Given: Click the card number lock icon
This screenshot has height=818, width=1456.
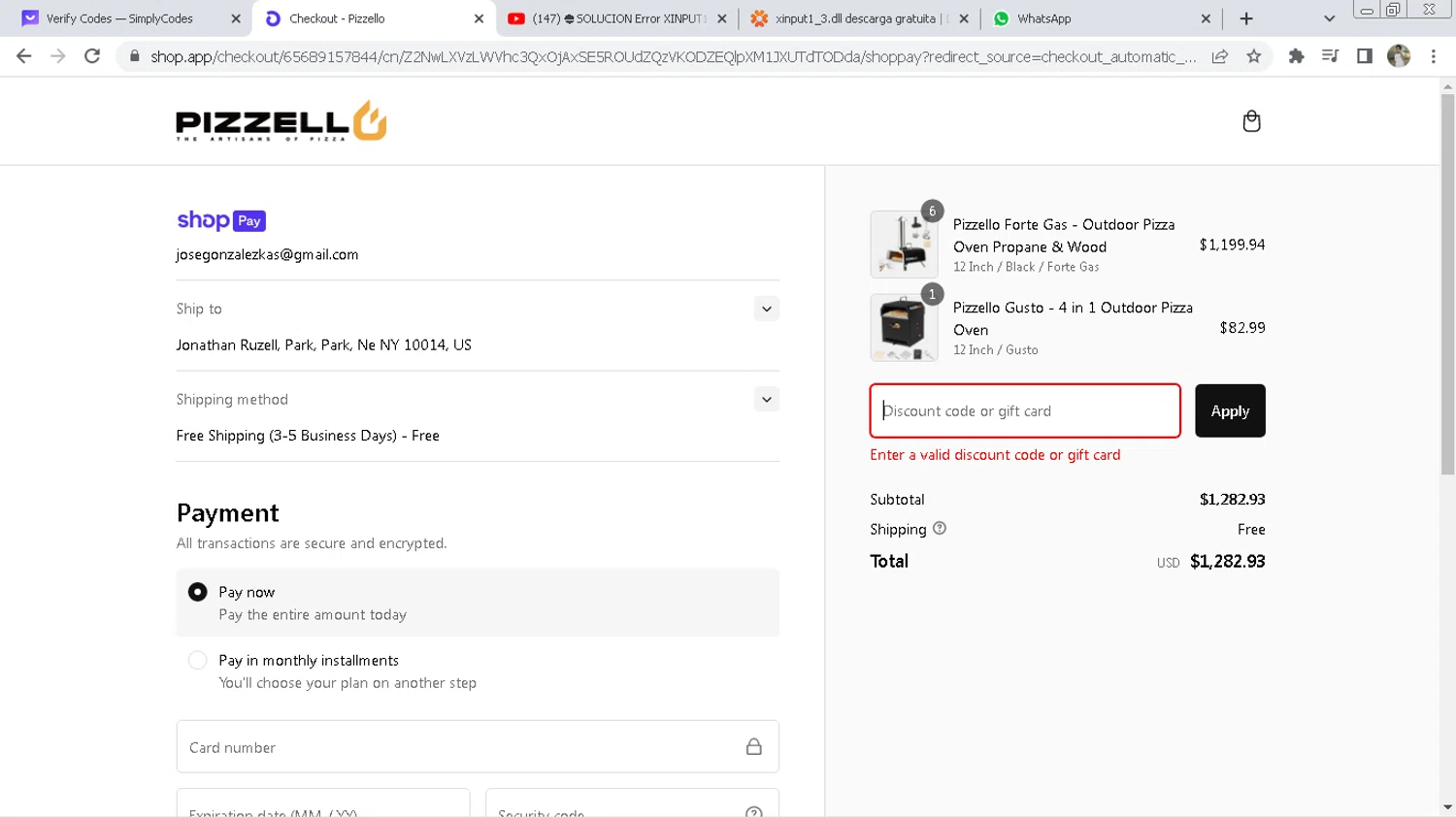Looking at the screenshot, I should point(753,746).
